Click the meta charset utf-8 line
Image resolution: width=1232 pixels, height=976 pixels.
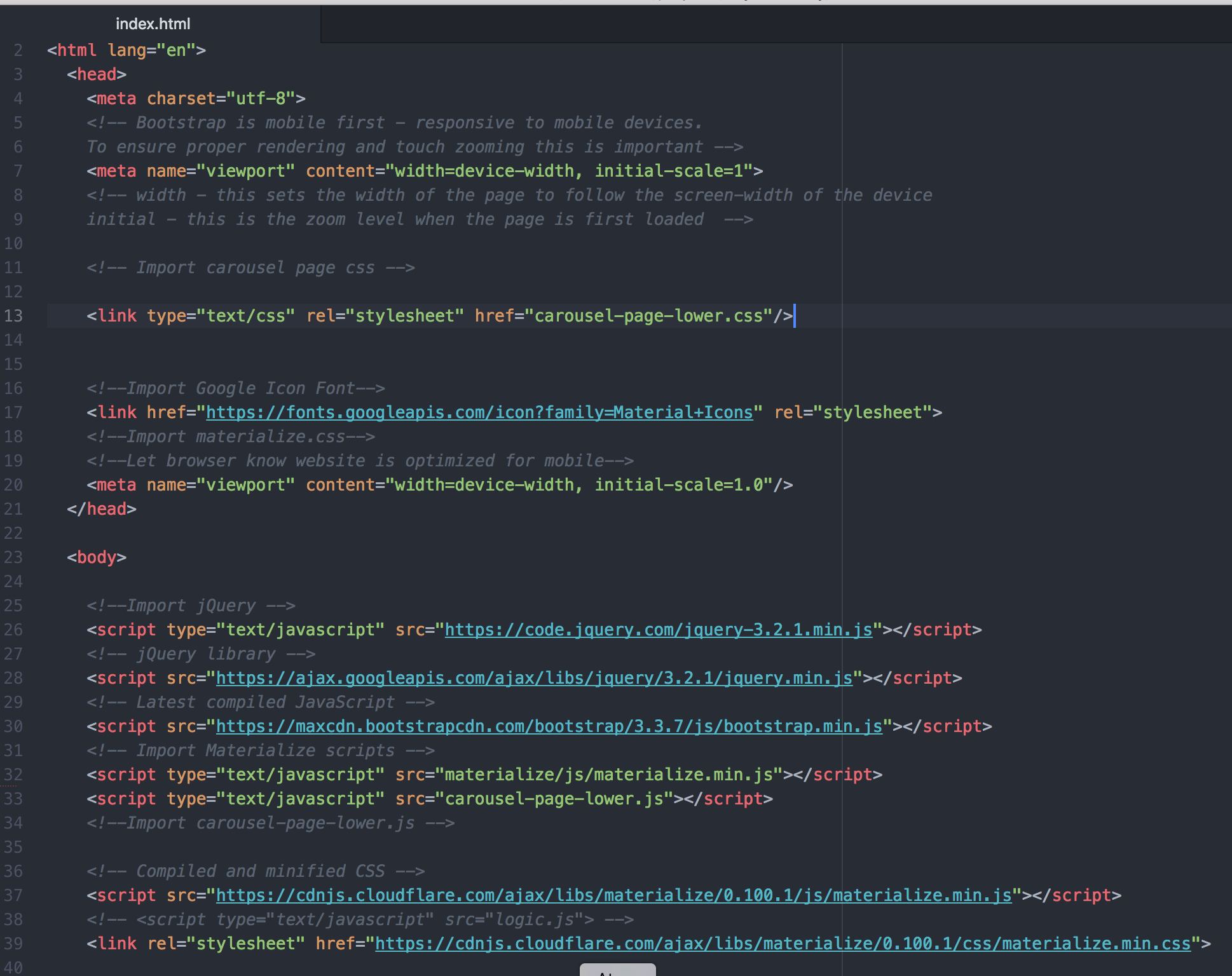(x=196, y=99)
